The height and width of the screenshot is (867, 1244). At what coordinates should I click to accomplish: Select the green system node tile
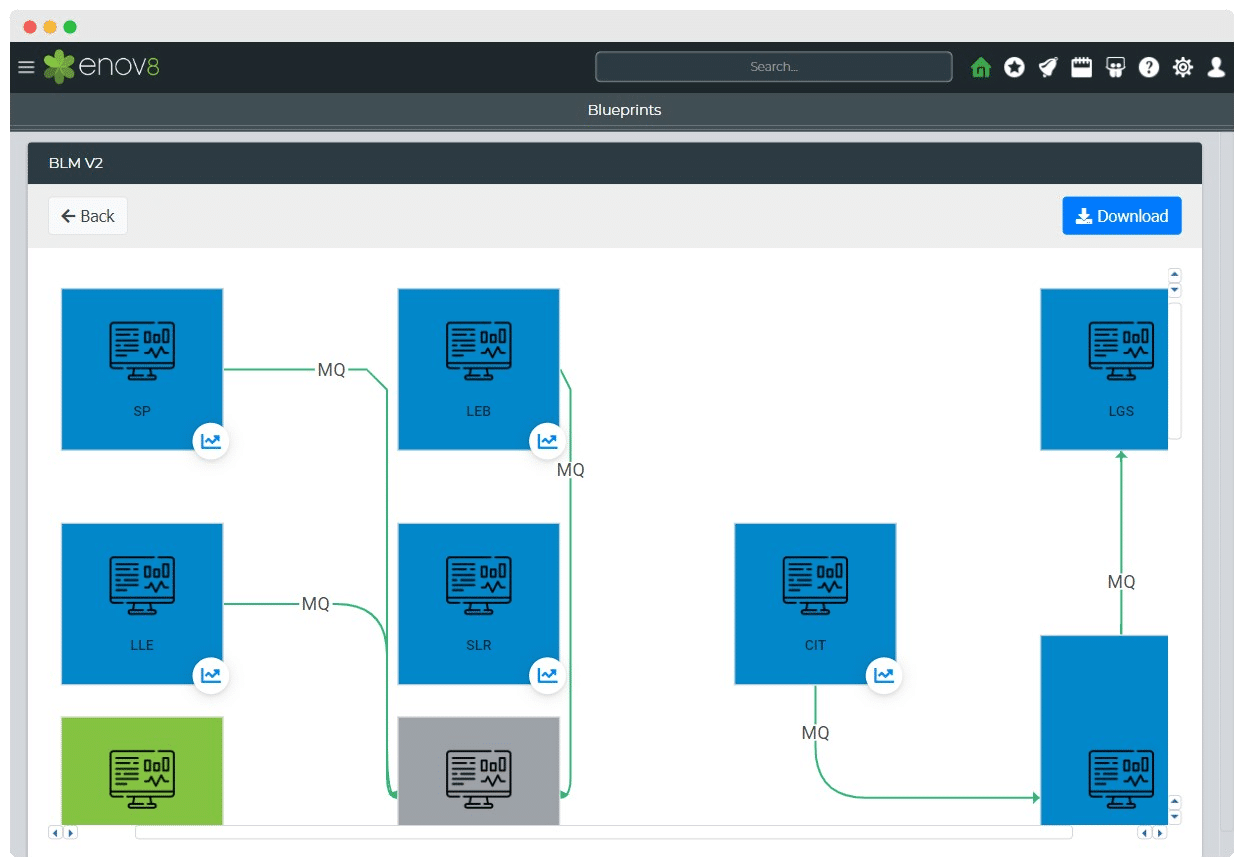coord(142,770)
